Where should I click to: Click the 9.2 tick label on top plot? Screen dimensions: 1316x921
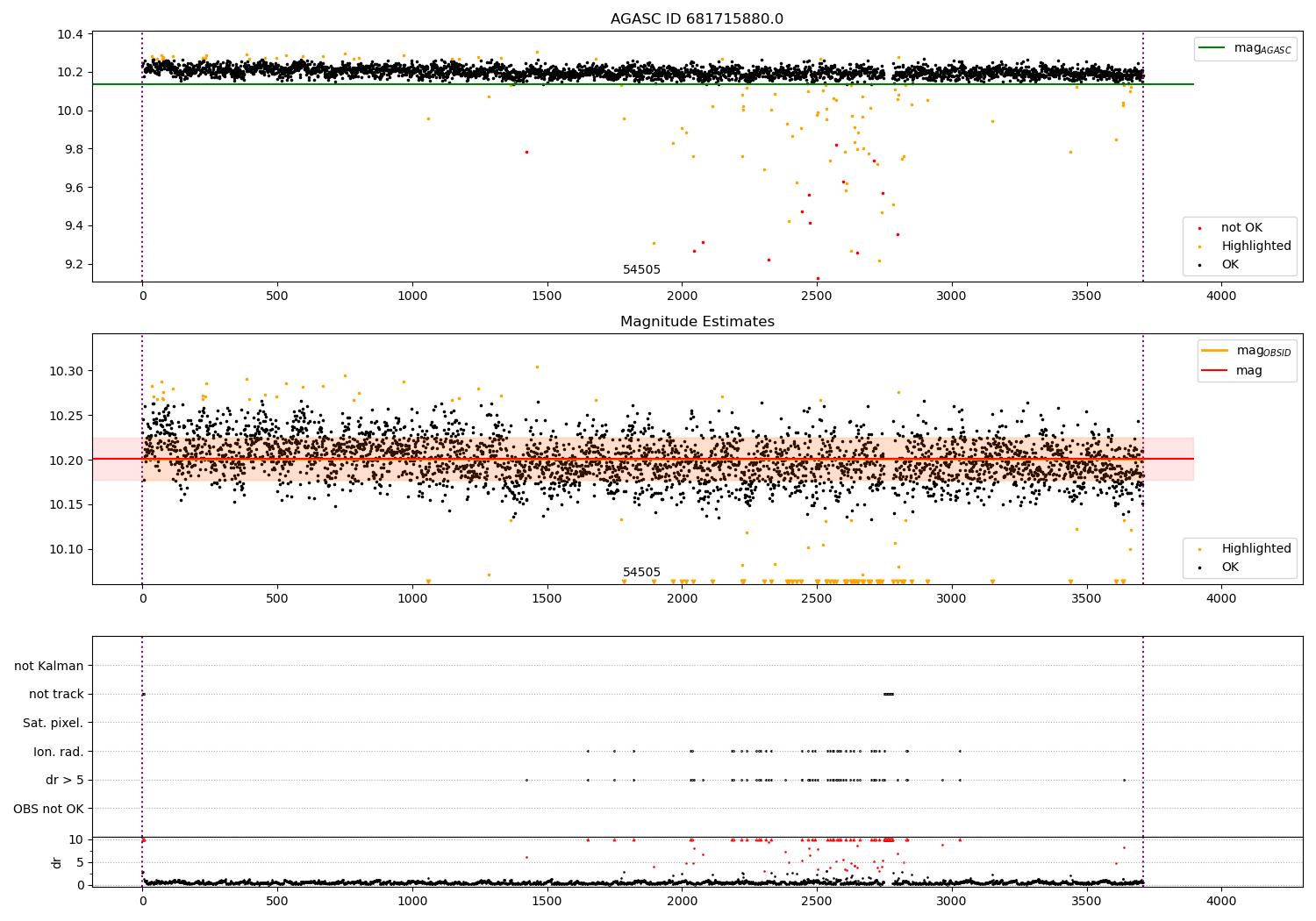(x=73, y=264)
